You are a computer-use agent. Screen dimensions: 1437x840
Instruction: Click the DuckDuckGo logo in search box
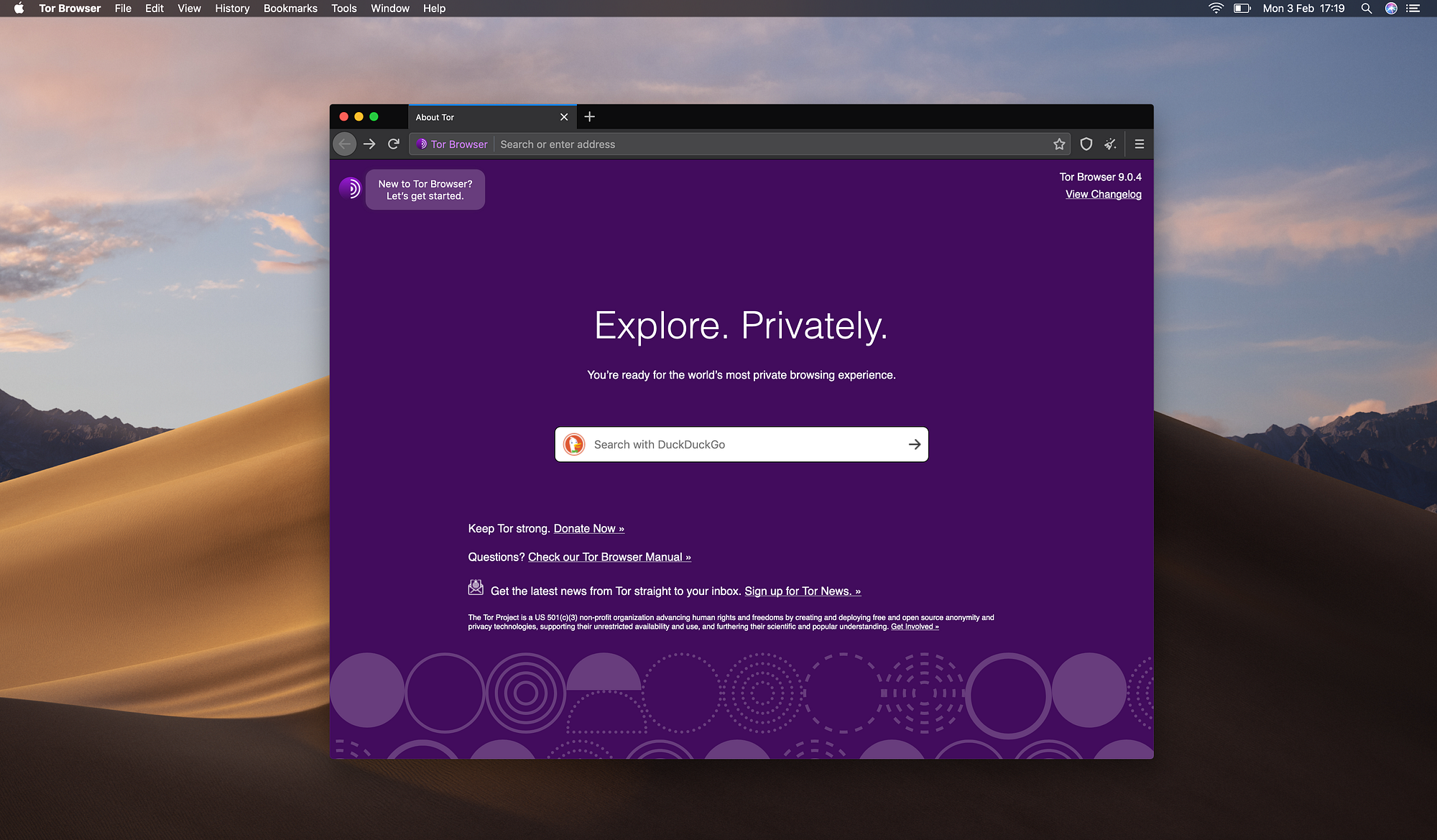tap(574, 445)
